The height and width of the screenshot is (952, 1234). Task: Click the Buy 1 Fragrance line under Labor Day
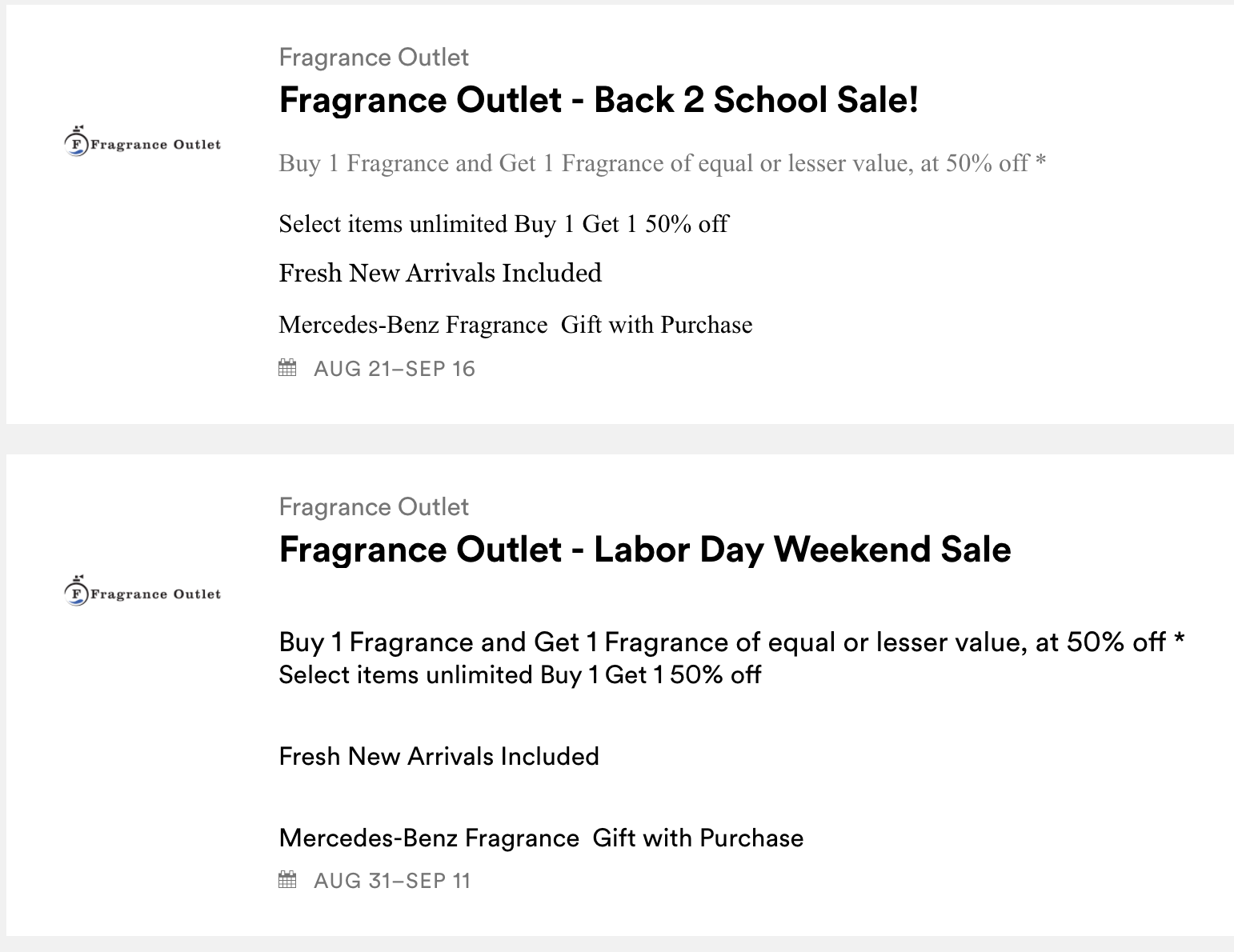click(731, 642)
